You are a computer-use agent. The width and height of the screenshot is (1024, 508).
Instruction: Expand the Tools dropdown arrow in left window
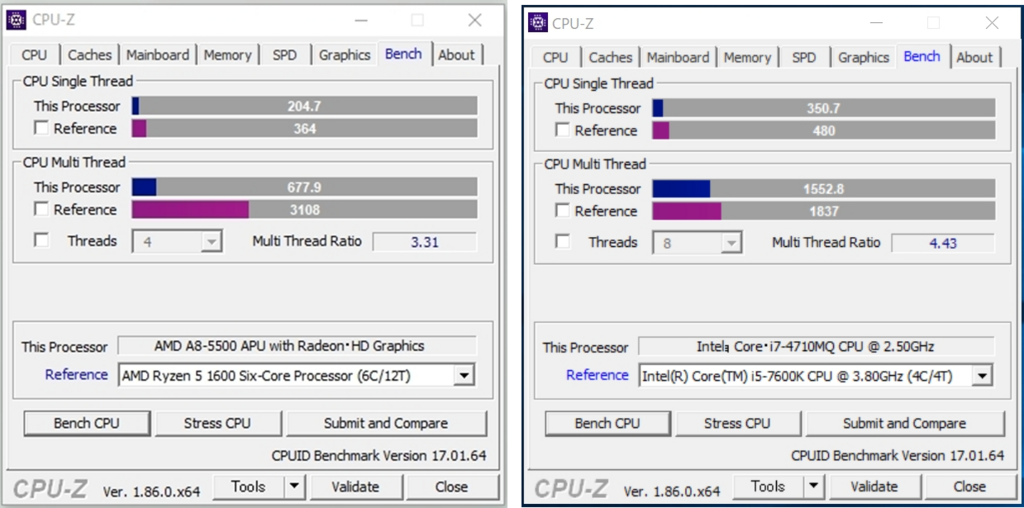point(295,486)
